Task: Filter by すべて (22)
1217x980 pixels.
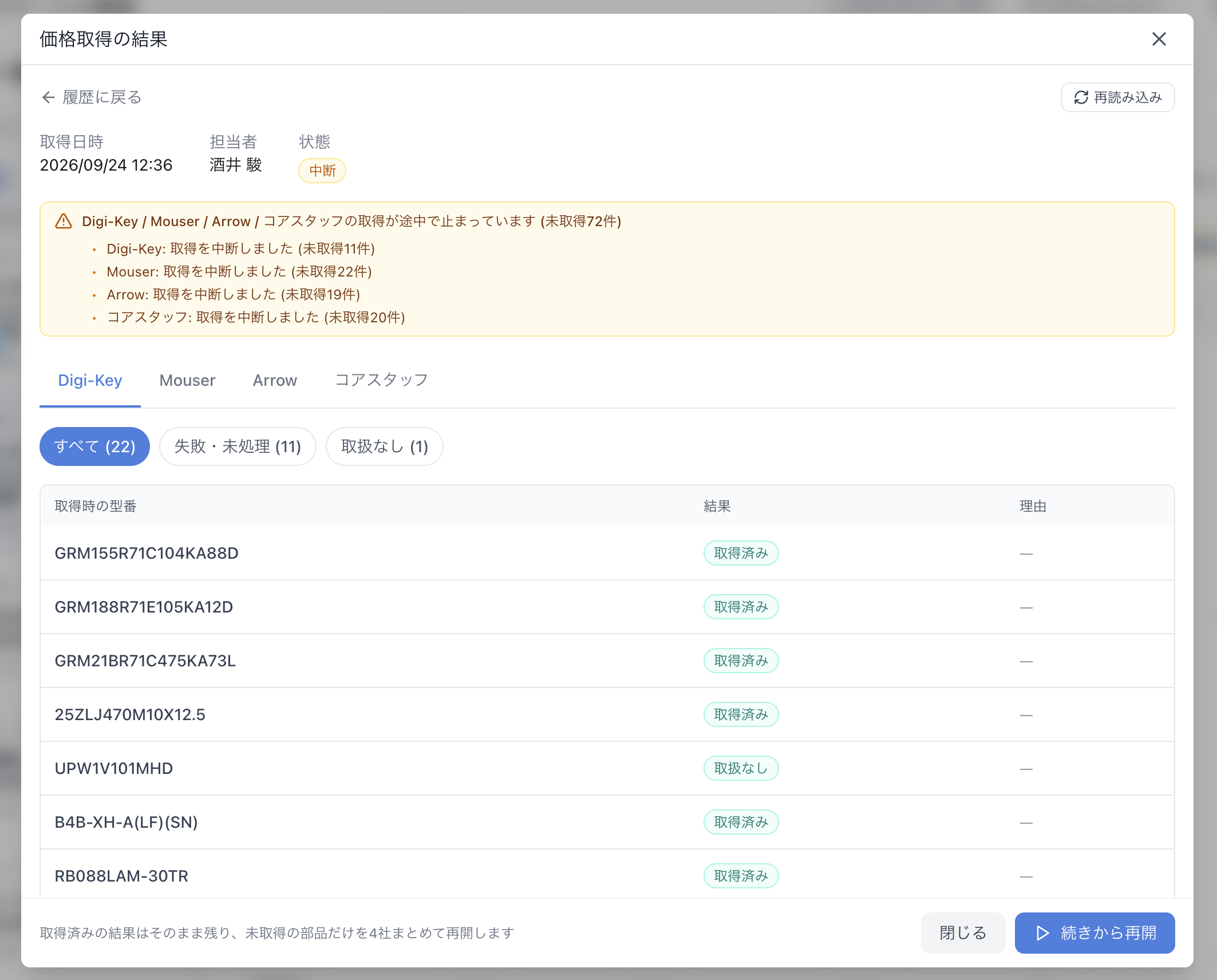Action: tap(94, 446)
